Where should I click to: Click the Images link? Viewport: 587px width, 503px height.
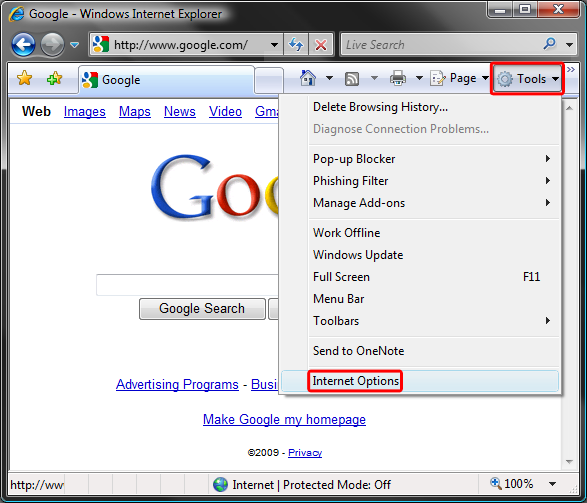click(x=85, y=112)
